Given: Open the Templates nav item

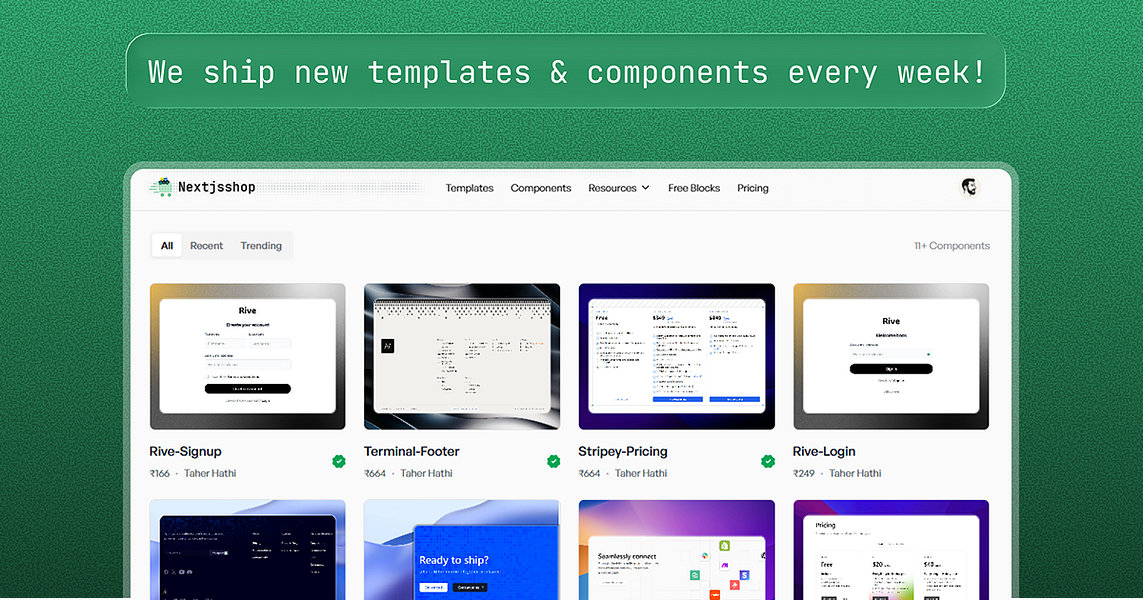Looking at the screenshot, I should (469, 188).
